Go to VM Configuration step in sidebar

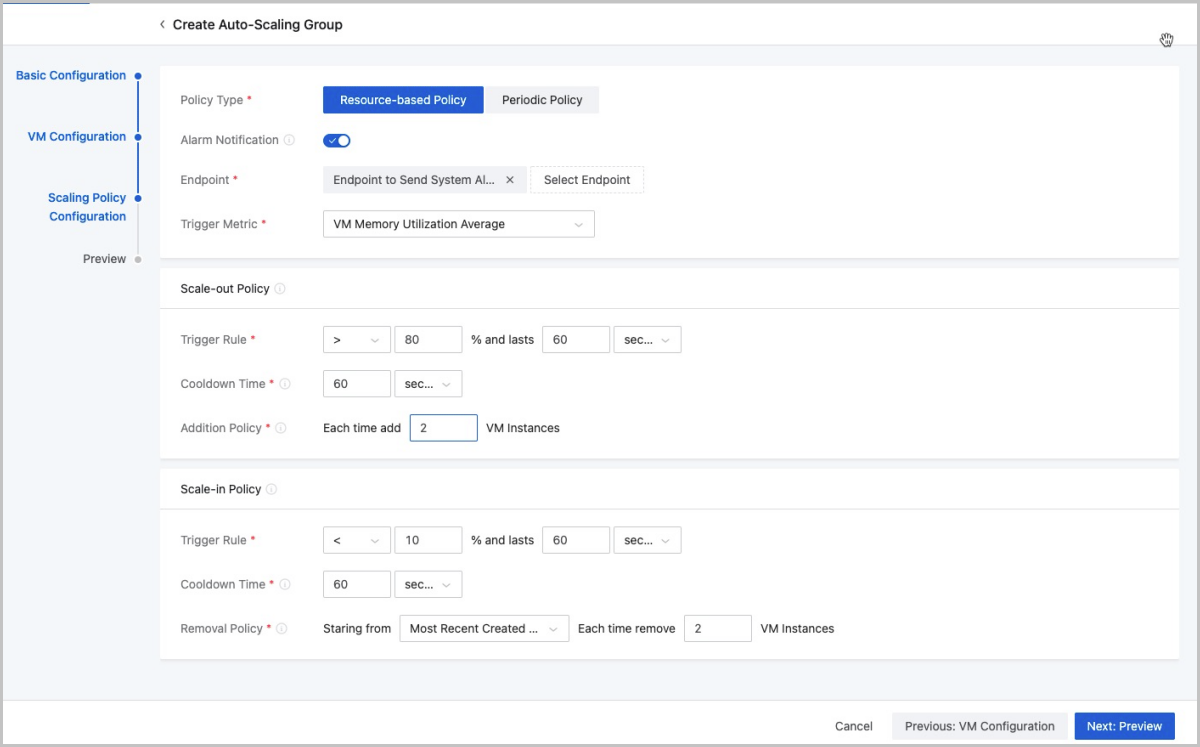click(77, 137)
